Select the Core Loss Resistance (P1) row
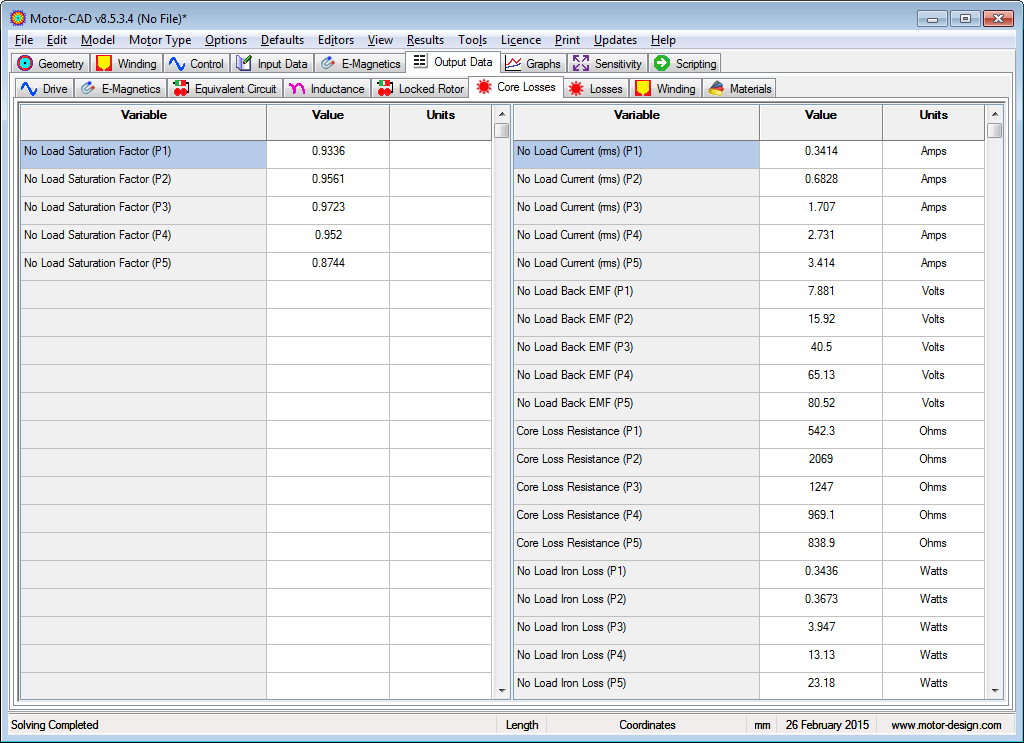1024x743 pixels. click(749, 435)
